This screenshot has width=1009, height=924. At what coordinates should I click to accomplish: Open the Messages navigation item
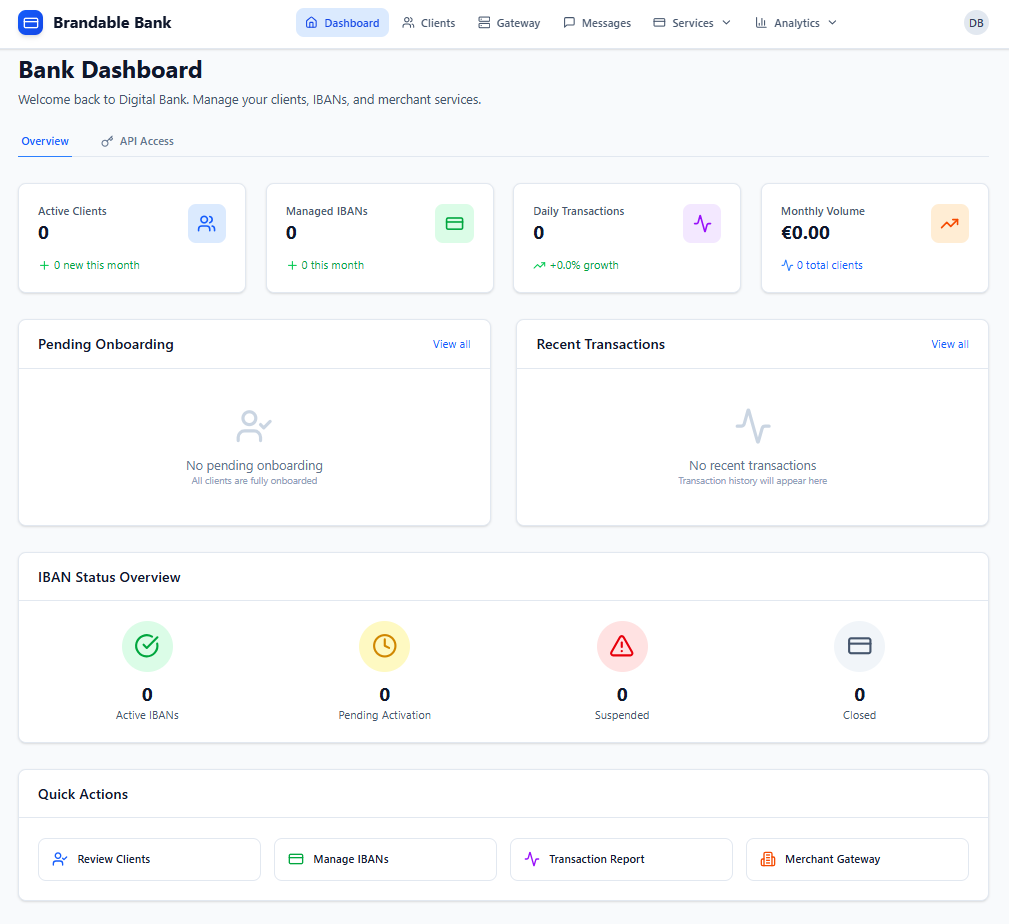tap(597, 23)
